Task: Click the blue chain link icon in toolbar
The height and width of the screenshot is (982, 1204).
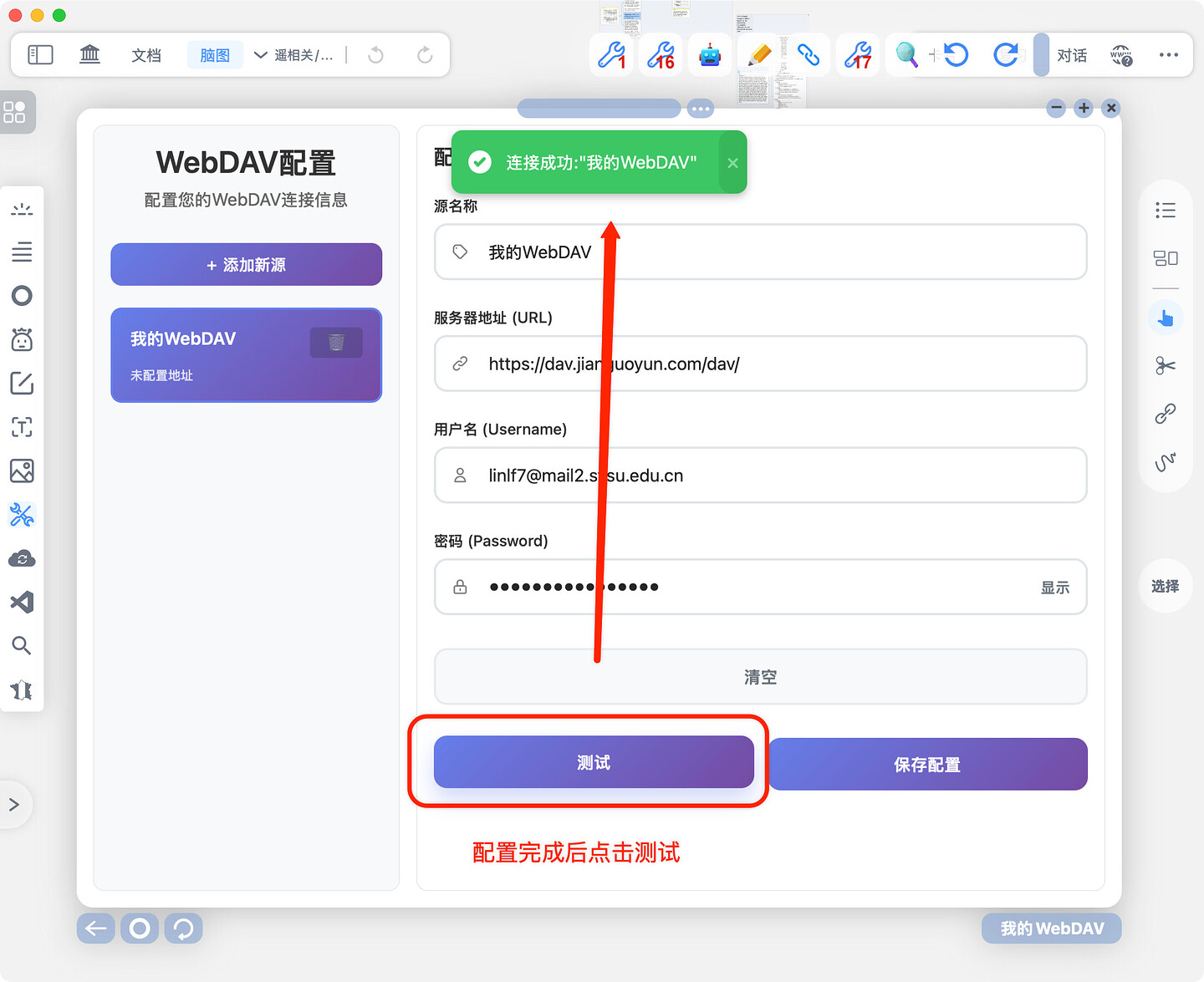Action: point(808,55)
